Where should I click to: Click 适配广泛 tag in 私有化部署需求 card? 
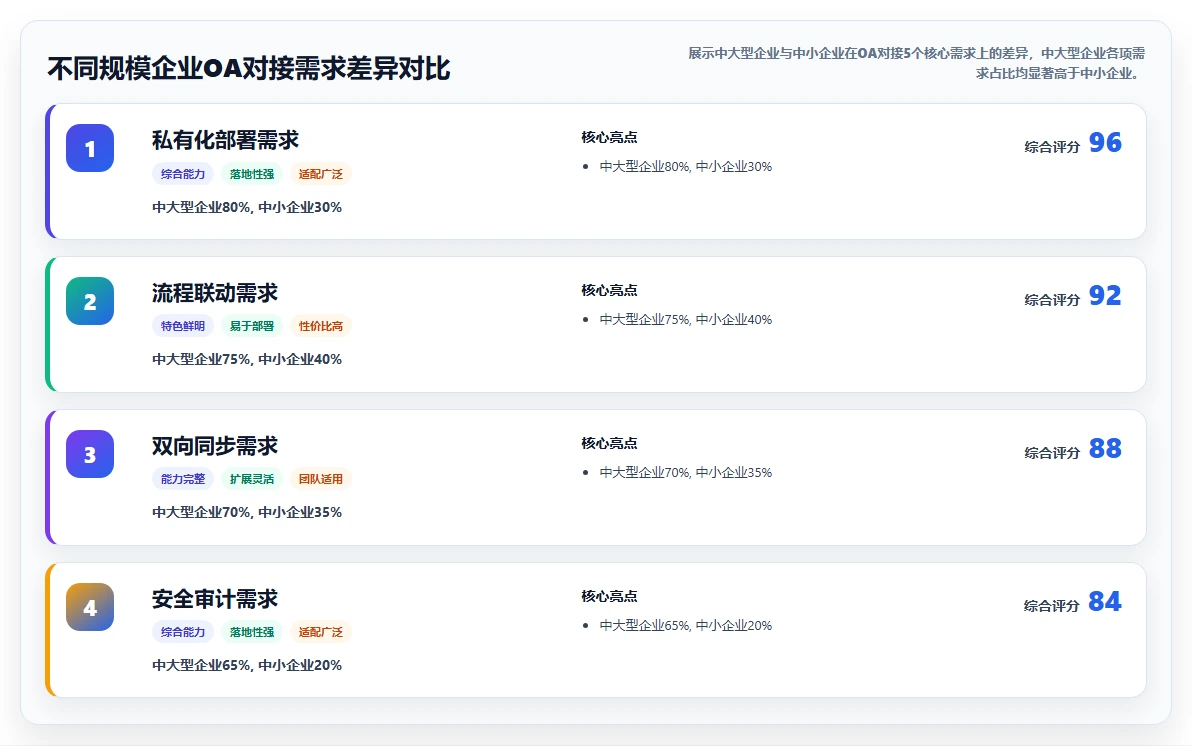click(x=320, y=174)
